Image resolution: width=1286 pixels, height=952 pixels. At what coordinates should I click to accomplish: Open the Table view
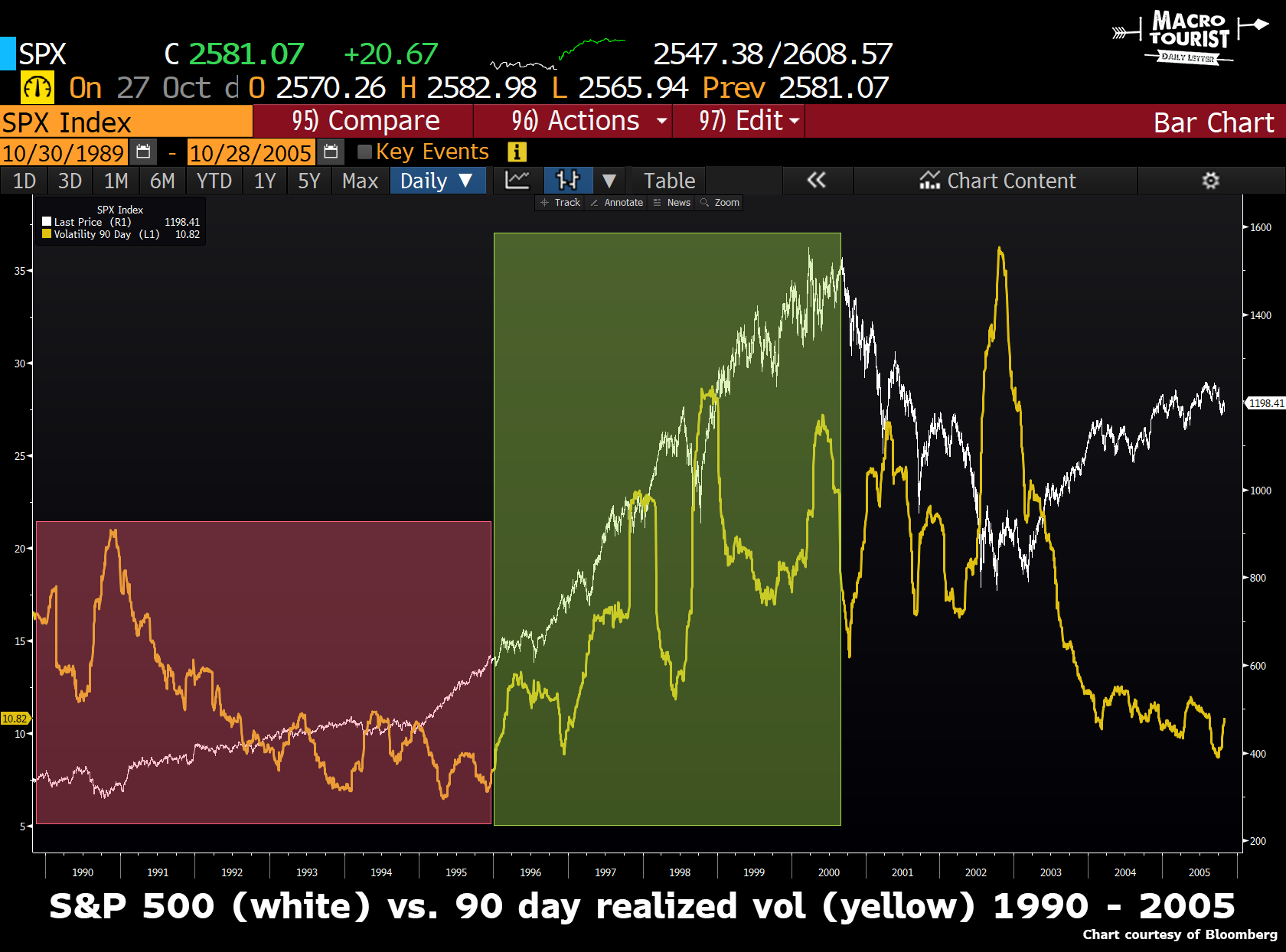click(669, 181)
